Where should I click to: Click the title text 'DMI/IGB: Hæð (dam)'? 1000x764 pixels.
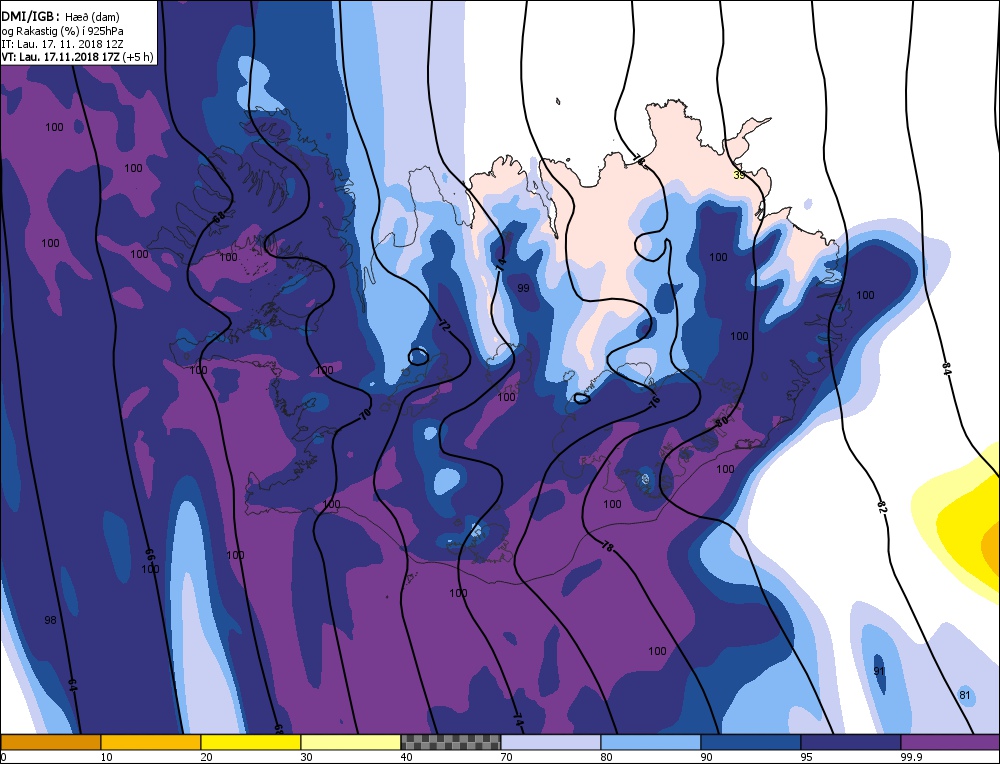61,17
